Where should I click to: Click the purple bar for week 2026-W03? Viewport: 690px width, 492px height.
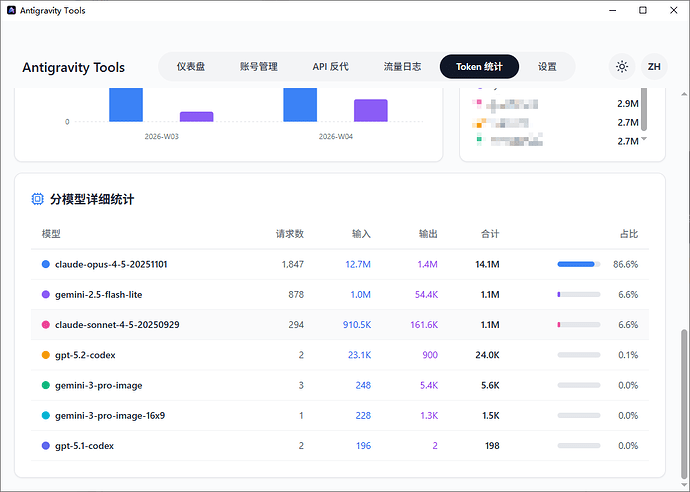tap(197, 117)
